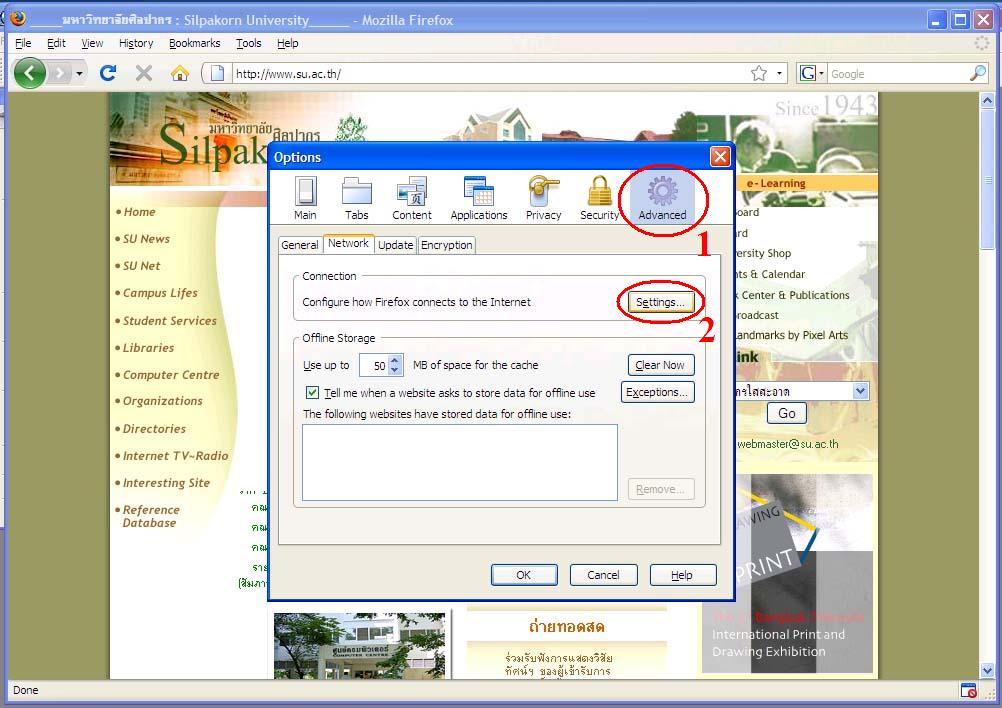The height and width of the screenshot is (708, 1002).
Task: Open the View menu
Action: tap(92, 43)
